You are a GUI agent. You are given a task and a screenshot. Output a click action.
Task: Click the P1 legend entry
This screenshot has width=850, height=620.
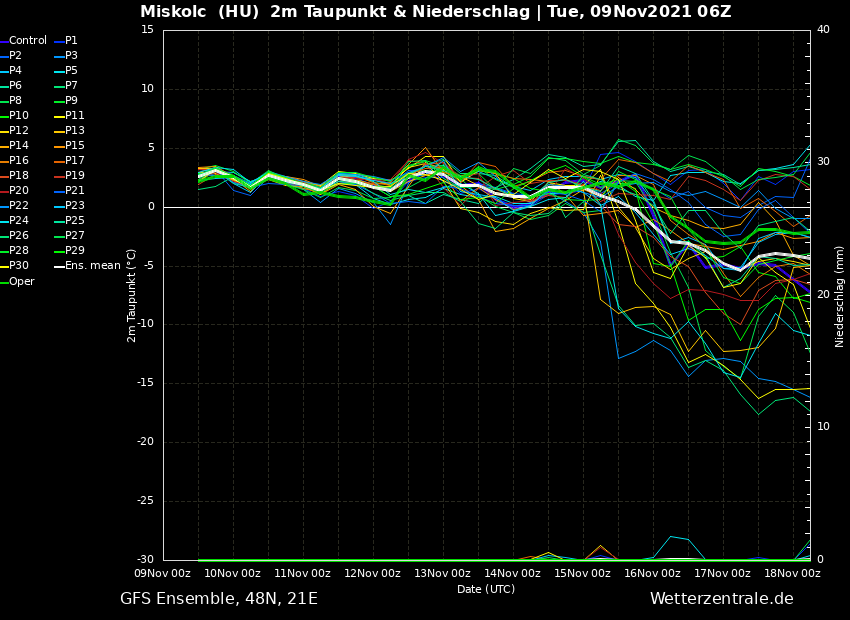click(x=71, y=41)
